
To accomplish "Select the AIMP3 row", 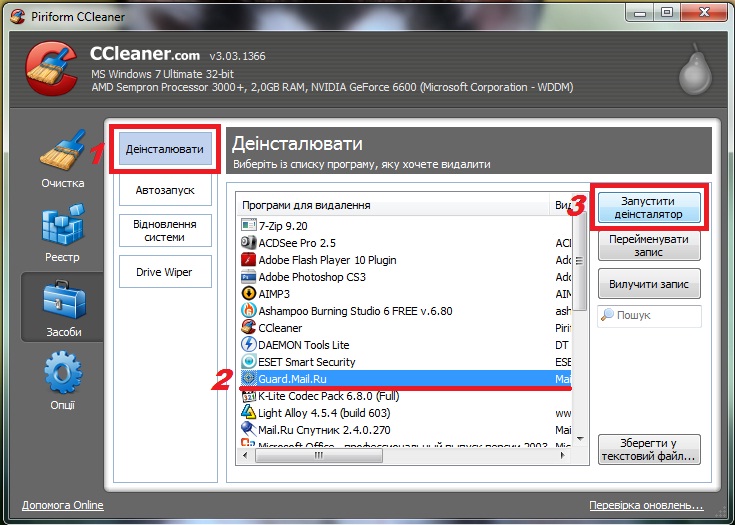I will (405, 293).
